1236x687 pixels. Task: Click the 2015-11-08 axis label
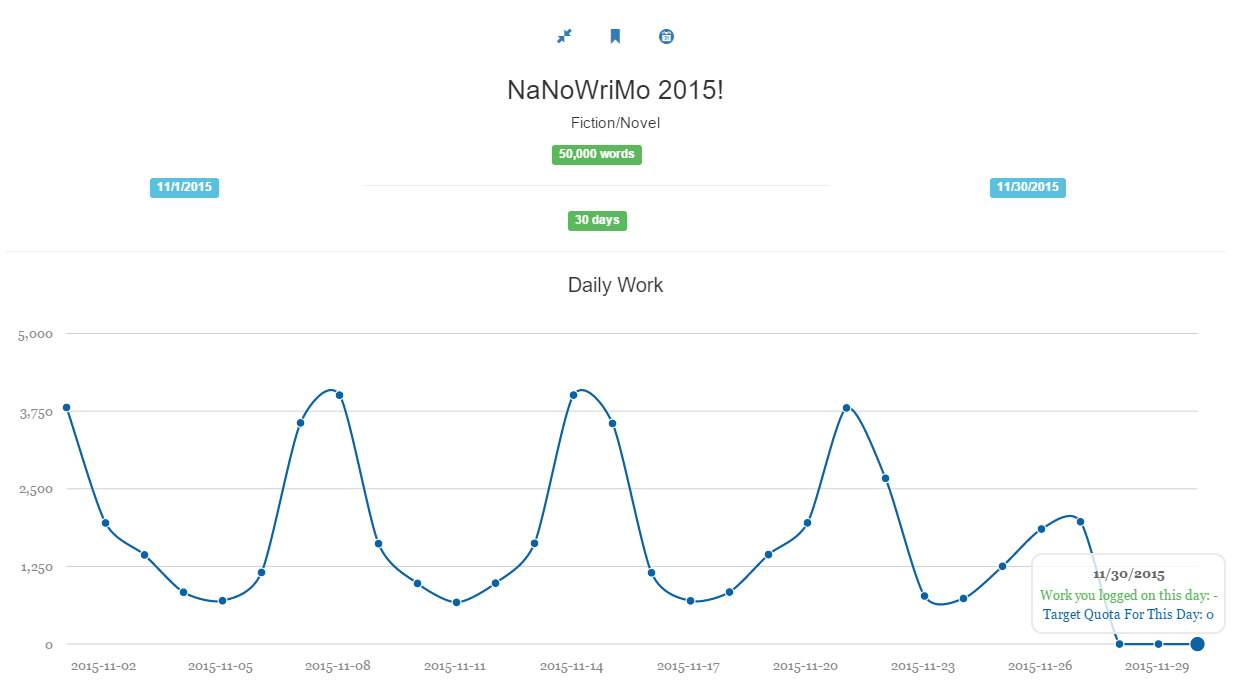click(x=337, y=666)
